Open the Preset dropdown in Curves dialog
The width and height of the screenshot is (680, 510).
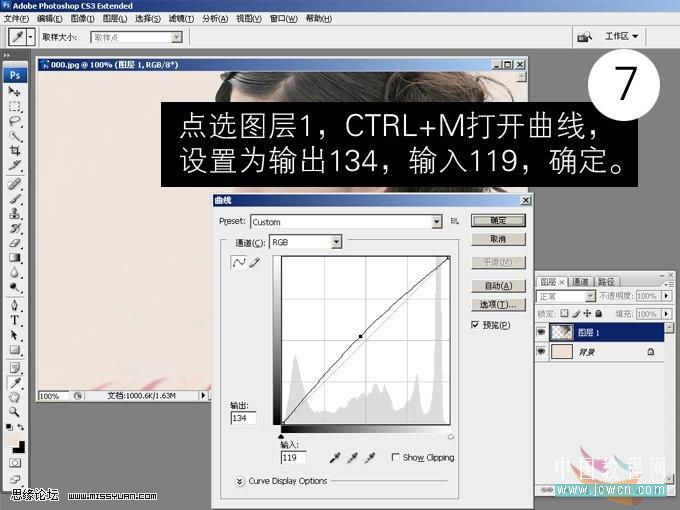pyautogui.click(x=436, y=222)
